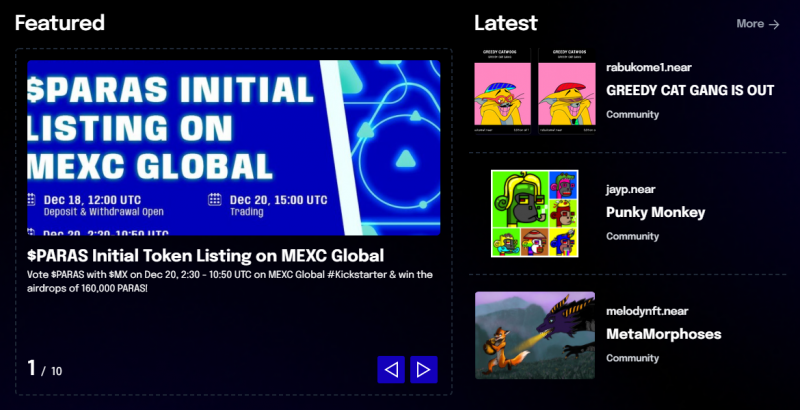Click the Community tag under Punky Monkey
The width and height of the screenshot is (800, 410).
[x=632, y=236]
